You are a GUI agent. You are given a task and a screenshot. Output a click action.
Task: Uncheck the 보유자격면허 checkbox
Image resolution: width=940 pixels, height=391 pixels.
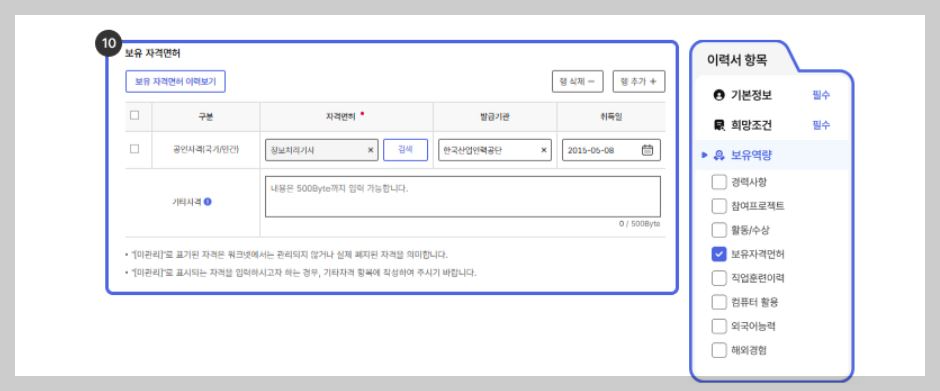pos(719,254)
